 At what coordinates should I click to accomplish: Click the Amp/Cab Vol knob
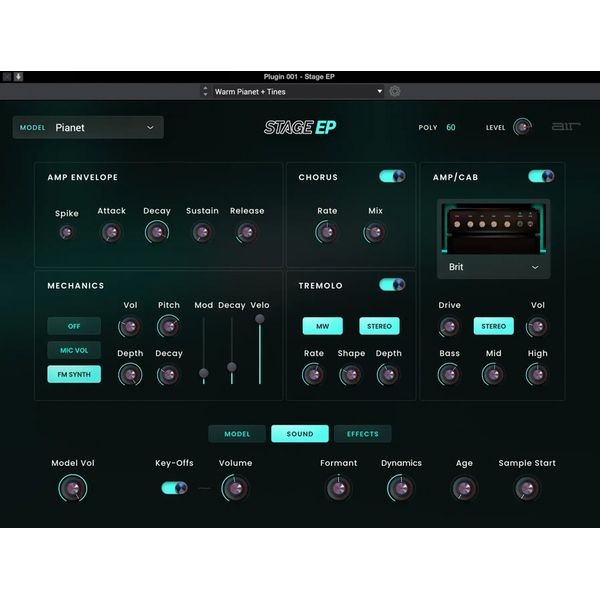click(538, 326)
